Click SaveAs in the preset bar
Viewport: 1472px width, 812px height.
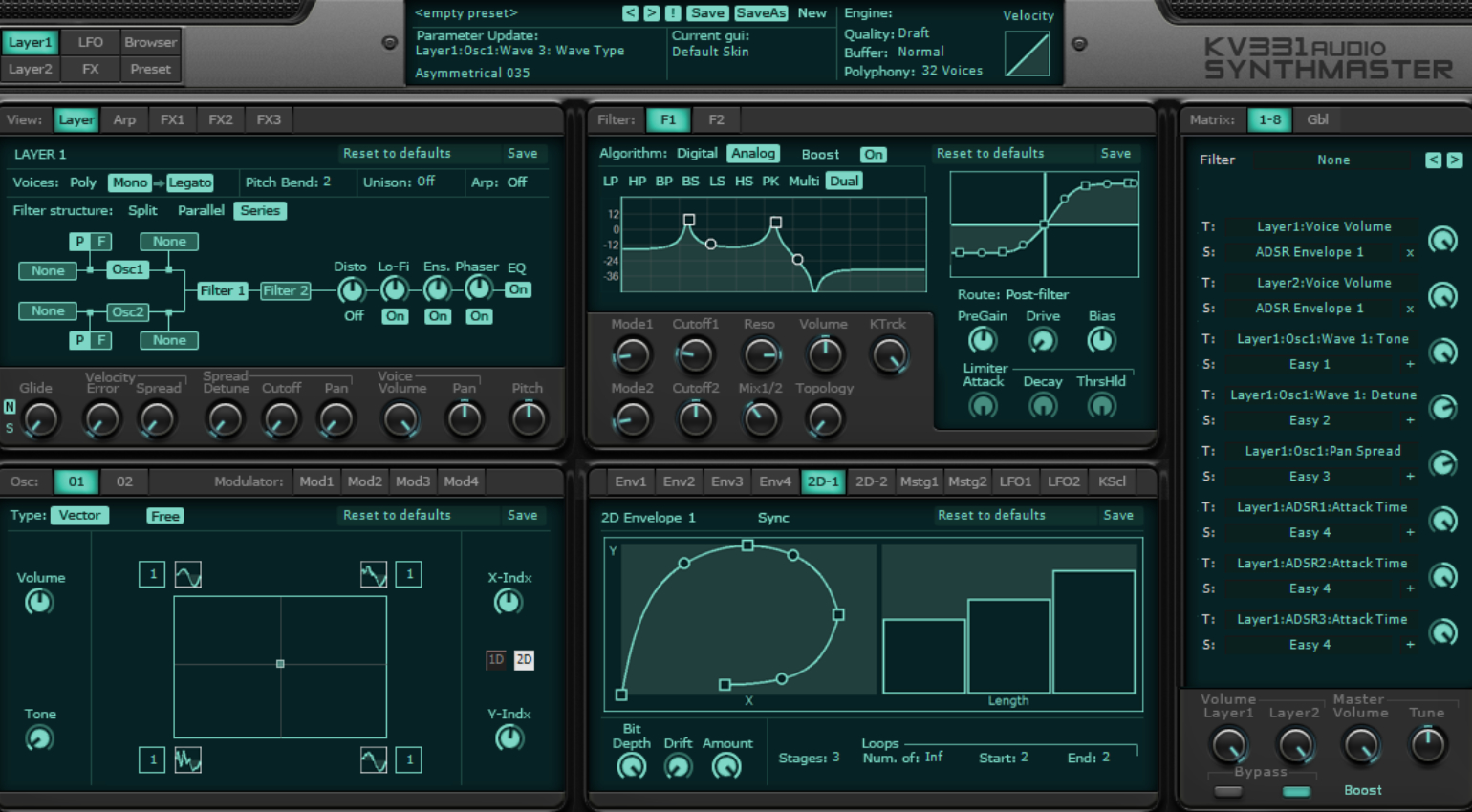tap(761, 13)
